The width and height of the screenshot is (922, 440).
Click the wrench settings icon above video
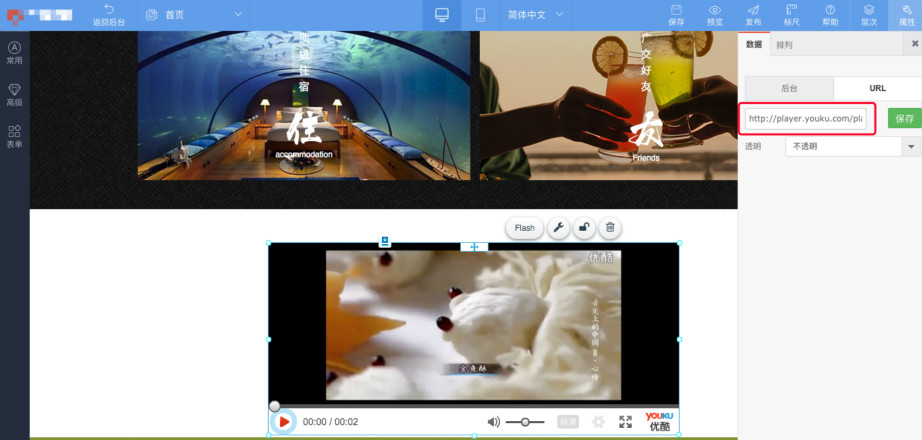[x=558, y=228]
